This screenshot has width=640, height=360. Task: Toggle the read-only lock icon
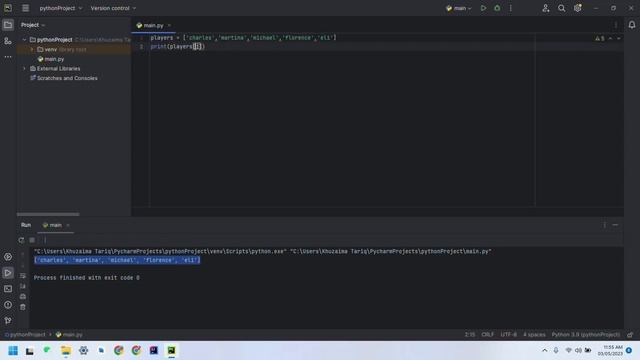pyautogui.click(x=630, y=334)
